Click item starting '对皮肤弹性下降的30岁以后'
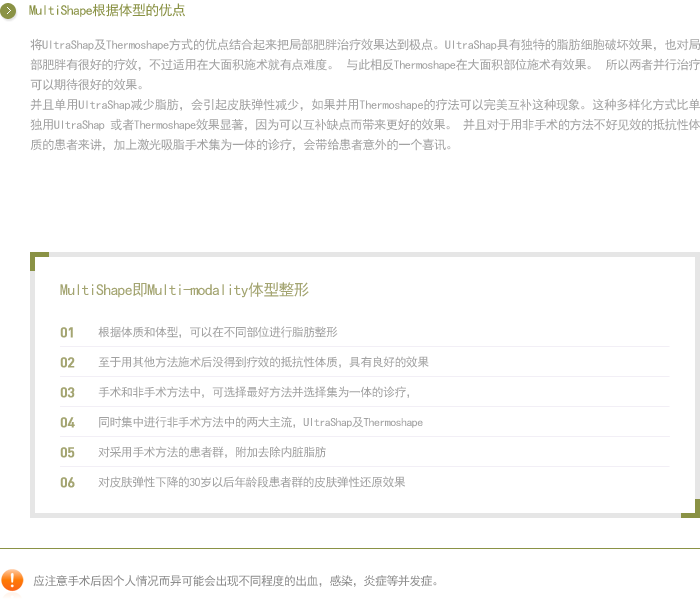Image resolution: width=700 pixels, height=599 pixels. pyautogui.click(x=252, y=482)
